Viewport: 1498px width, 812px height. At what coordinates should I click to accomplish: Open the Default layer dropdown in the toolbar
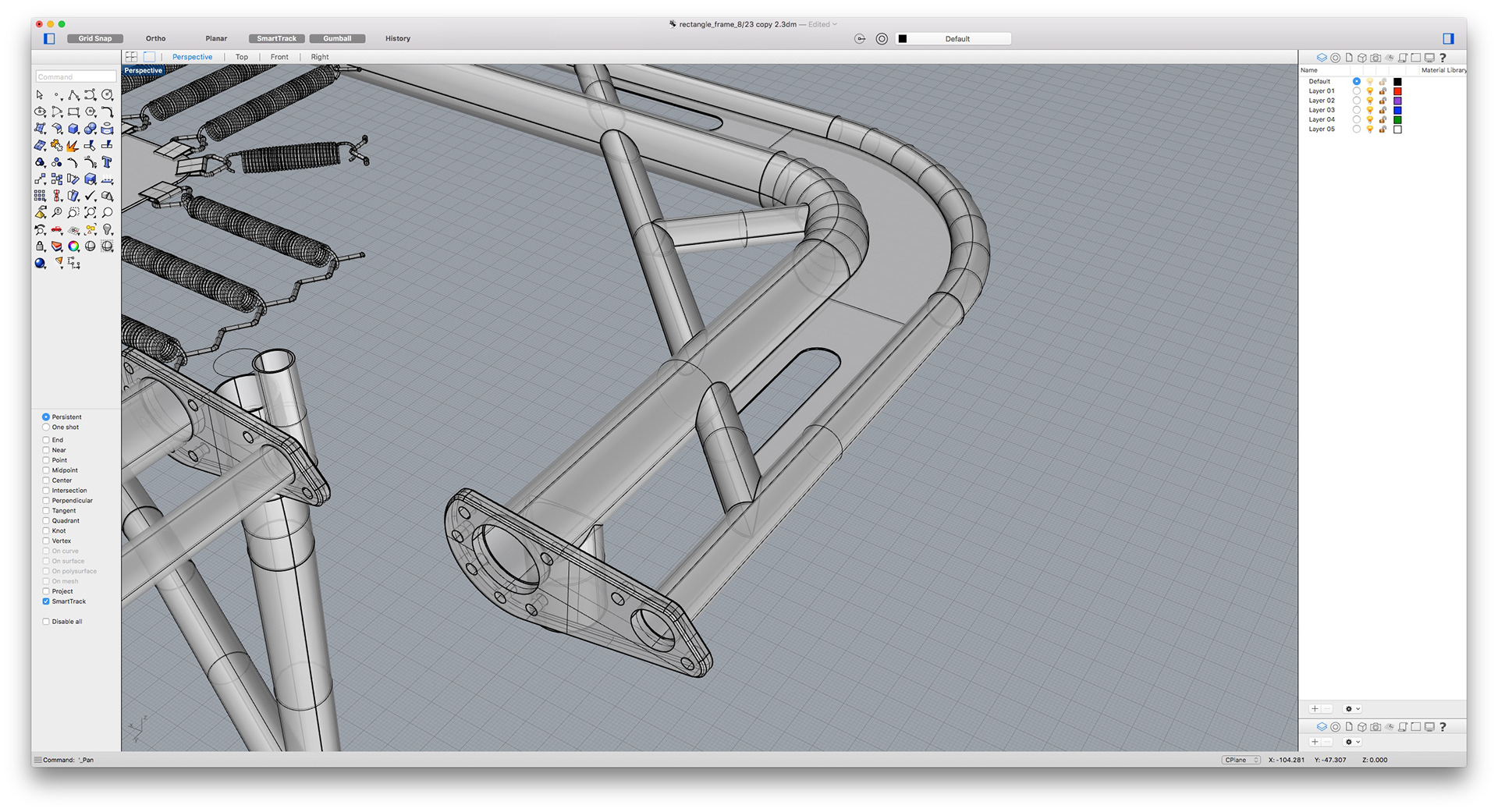coord(953,39)
